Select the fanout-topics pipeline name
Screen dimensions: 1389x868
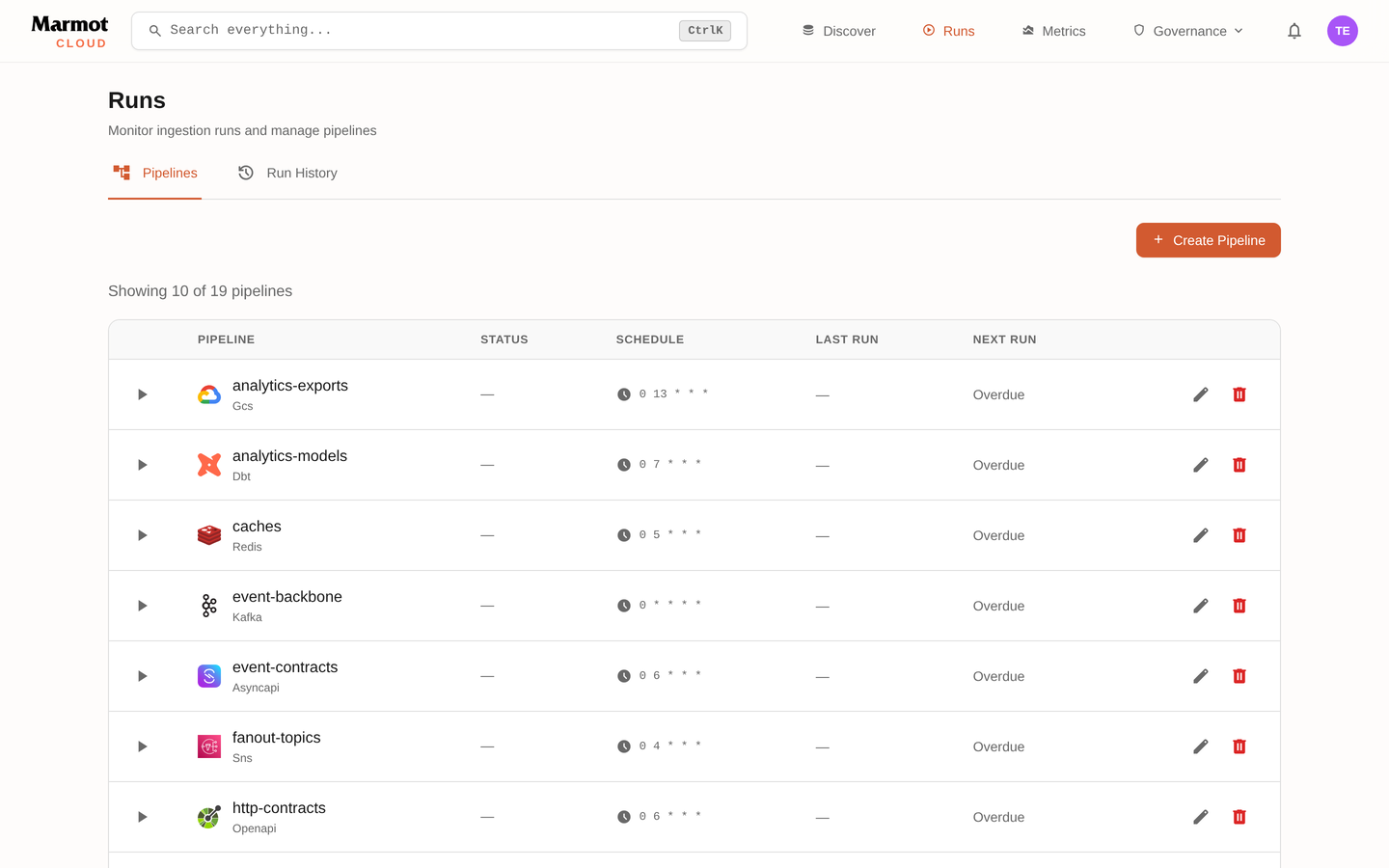point(277,738)
